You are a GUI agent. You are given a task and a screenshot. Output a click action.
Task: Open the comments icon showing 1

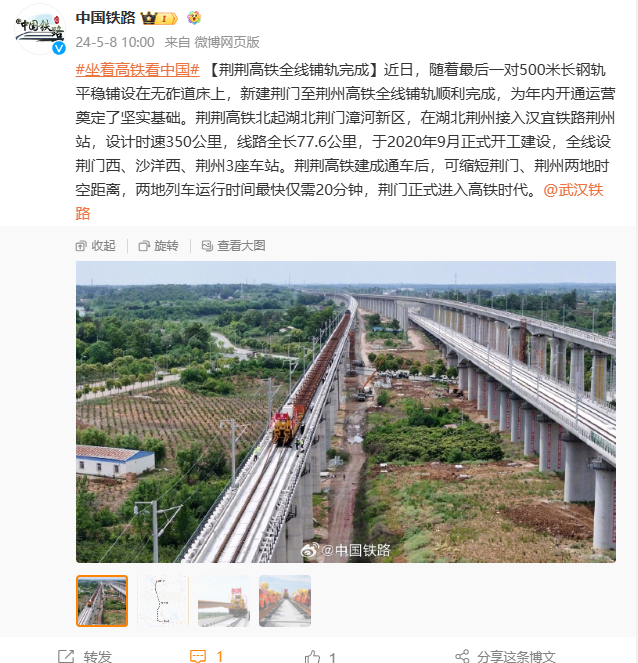point(206,656)
